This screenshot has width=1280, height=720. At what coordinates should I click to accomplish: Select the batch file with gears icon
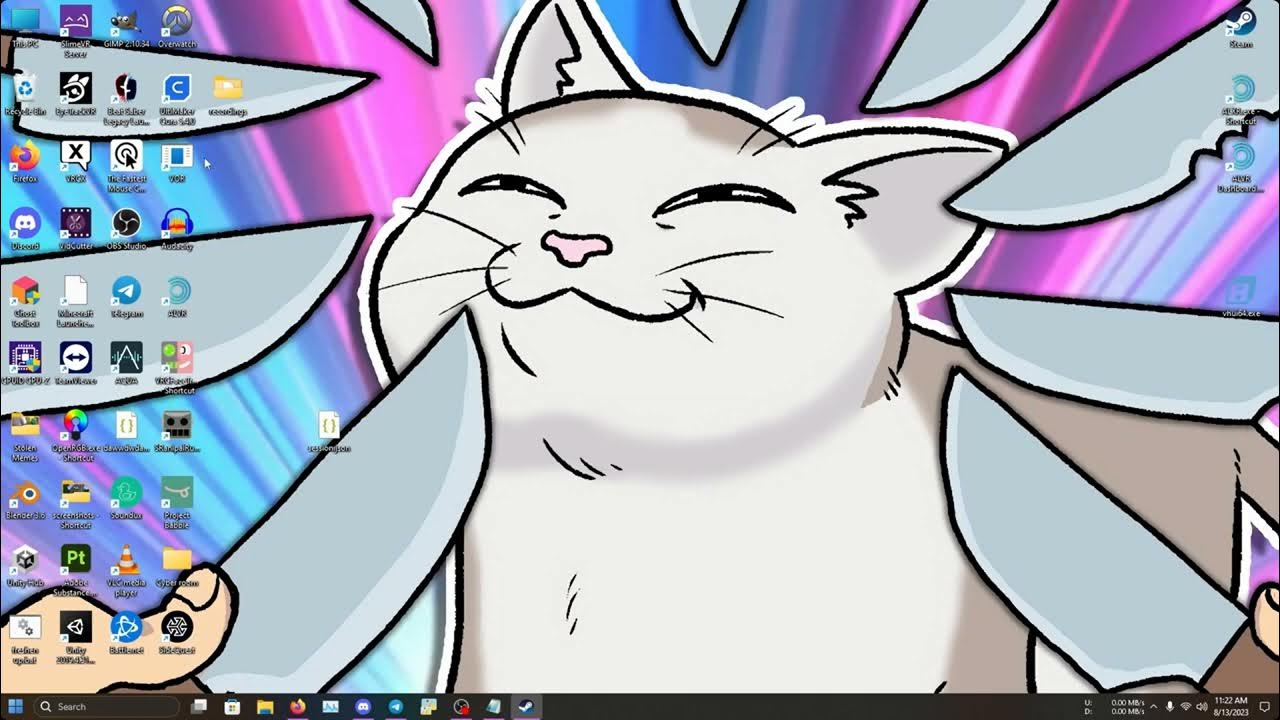pyautogui.click(x=25, y=637)
